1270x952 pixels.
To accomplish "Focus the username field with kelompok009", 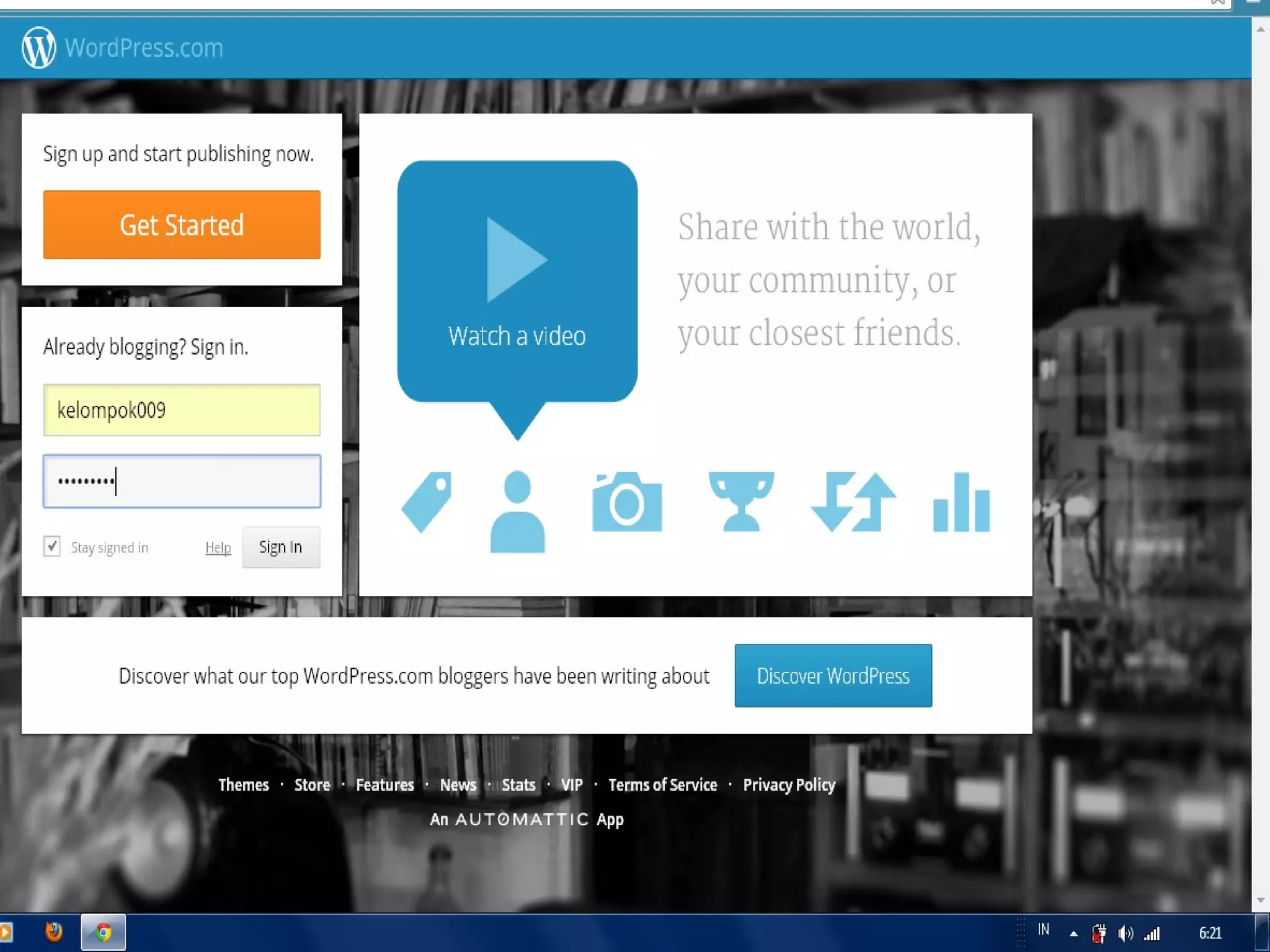I will 182,410.
